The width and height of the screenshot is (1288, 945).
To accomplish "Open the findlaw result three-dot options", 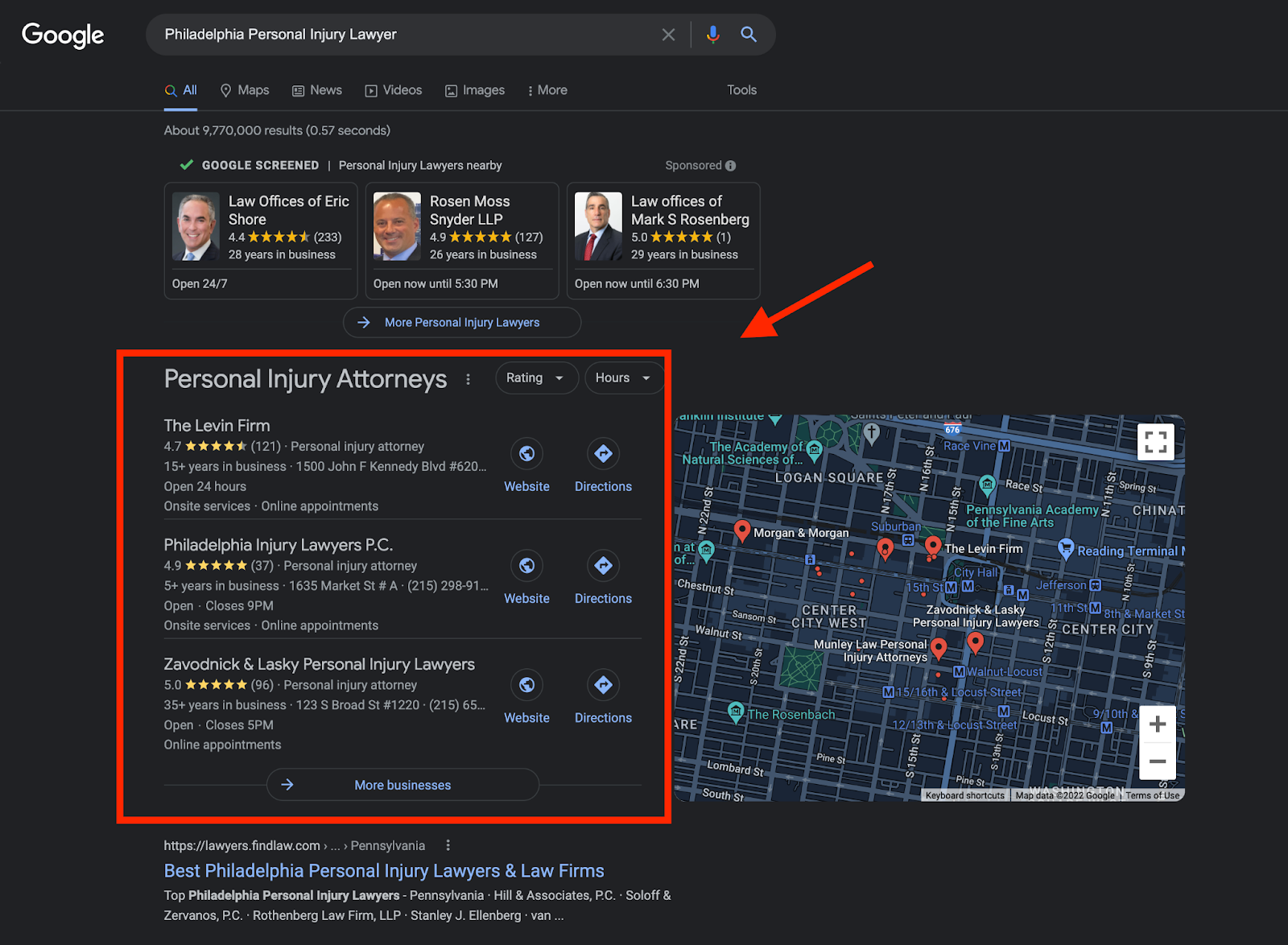I will coord(448,845).
